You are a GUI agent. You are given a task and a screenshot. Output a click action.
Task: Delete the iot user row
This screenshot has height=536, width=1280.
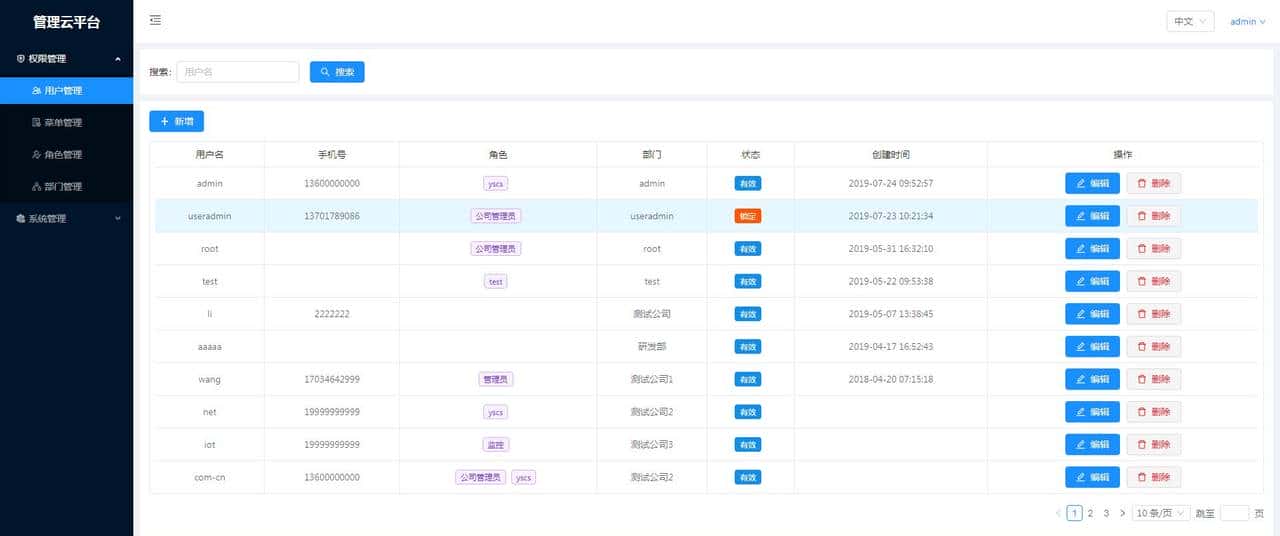pos(1153,444)
